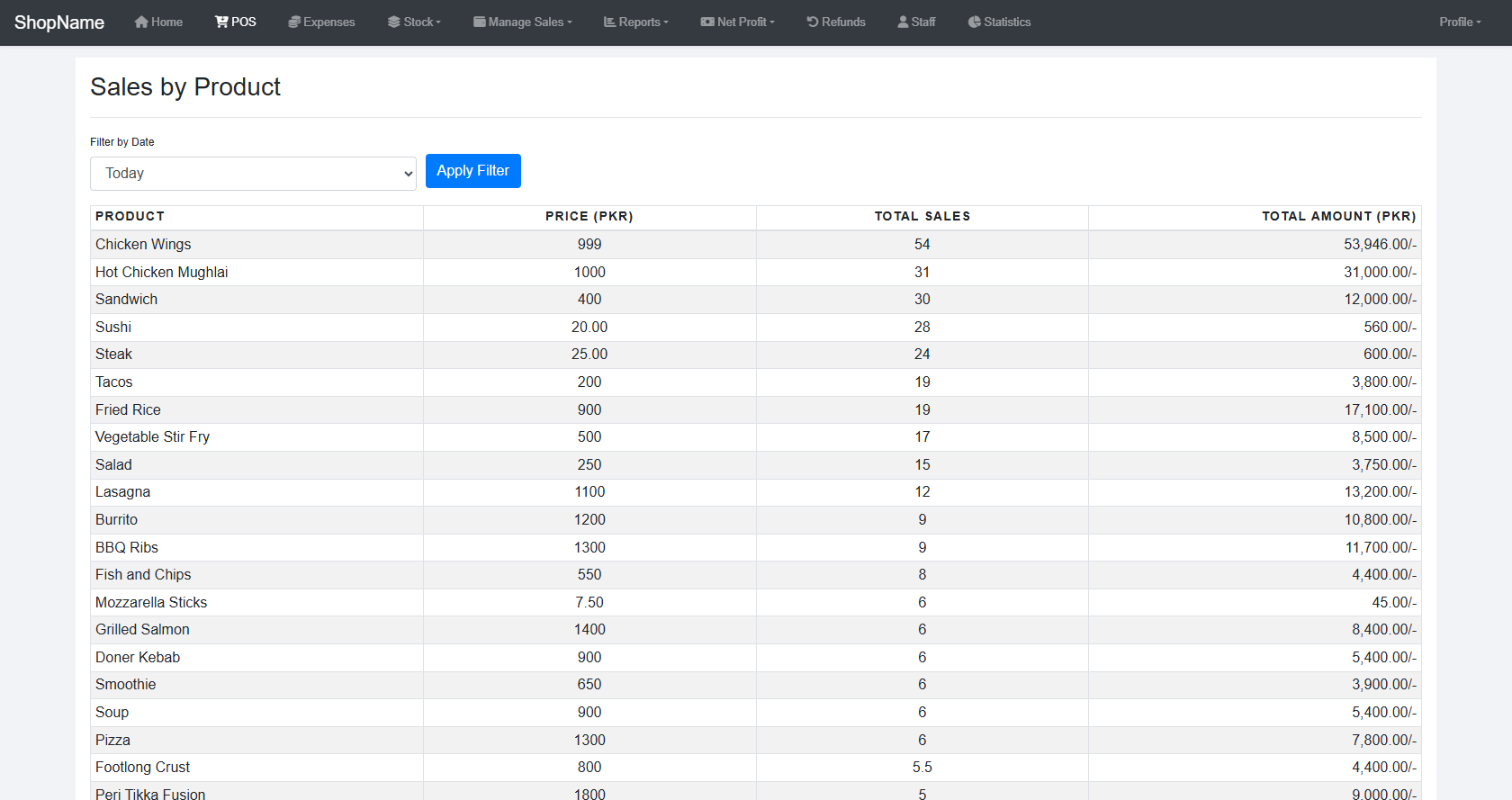Click the Apply Filter button
Screen dimensions: 1512x800
click(473, 171)
